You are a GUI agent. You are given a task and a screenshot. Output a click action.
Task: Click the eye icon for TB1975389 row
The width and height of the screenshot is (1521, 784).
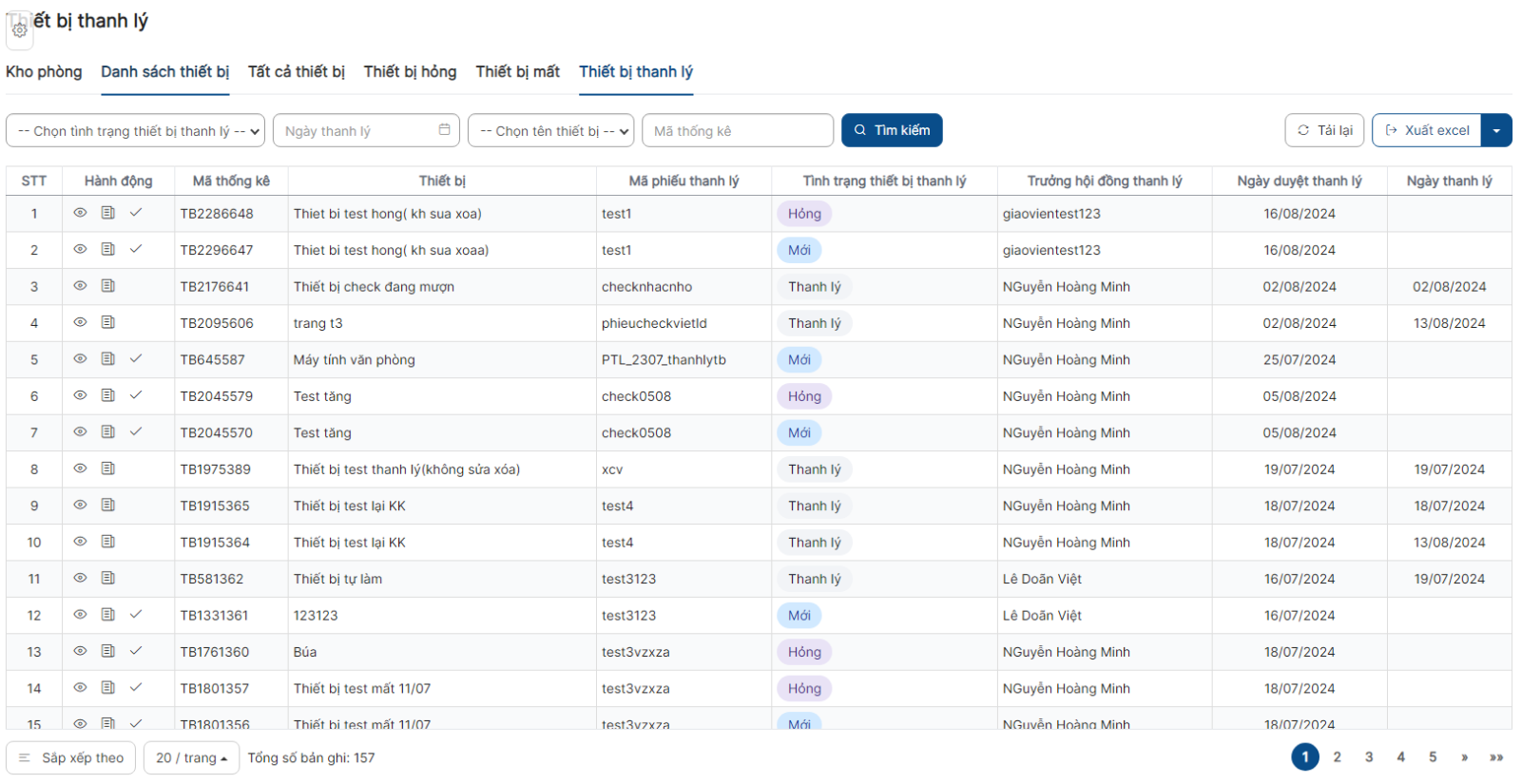coord(80,468)
